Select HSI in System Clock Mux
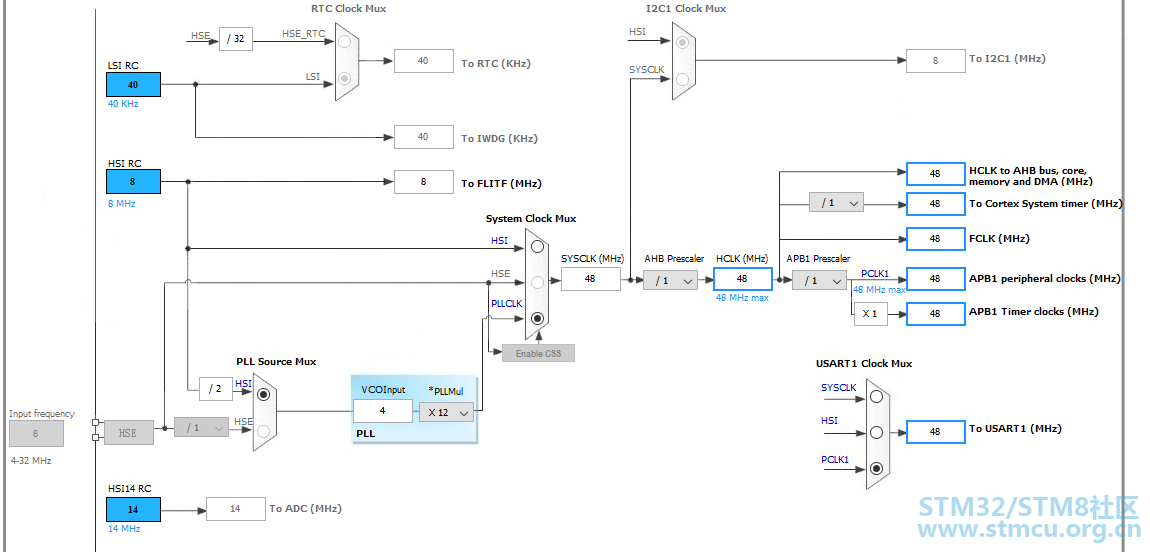Viewport: 1150px width, 552px height. [x=538, y=246]
